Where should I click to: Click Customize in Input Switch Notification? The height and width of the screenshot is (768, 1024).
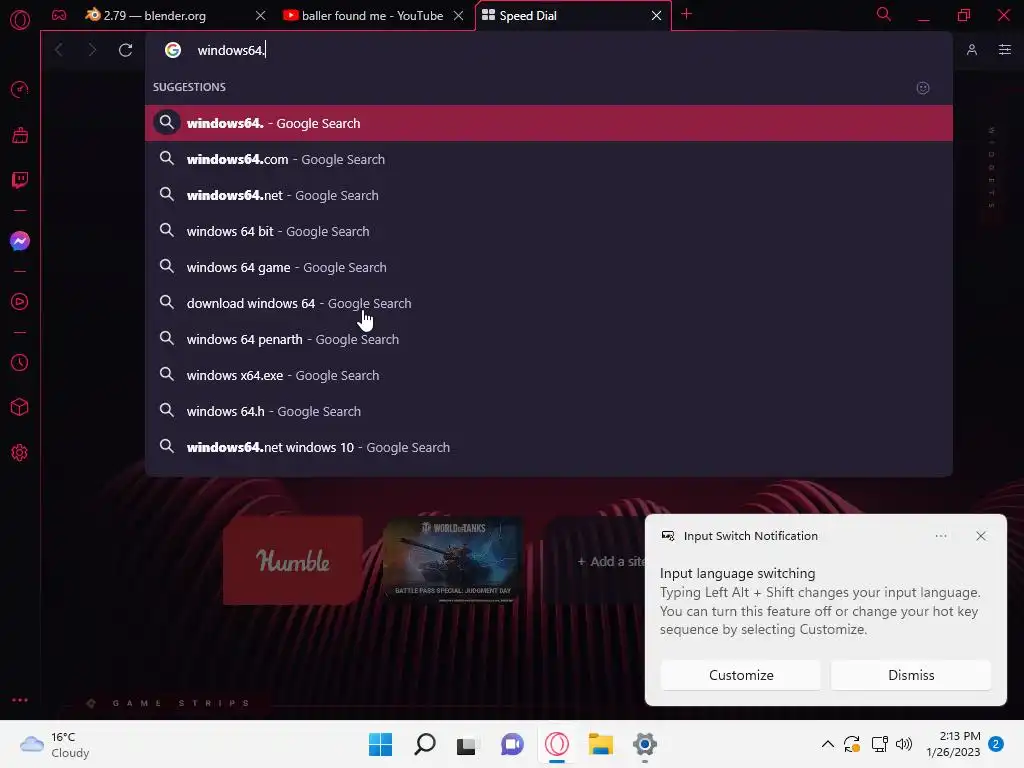pyautogui.click(x=741, y=675)
